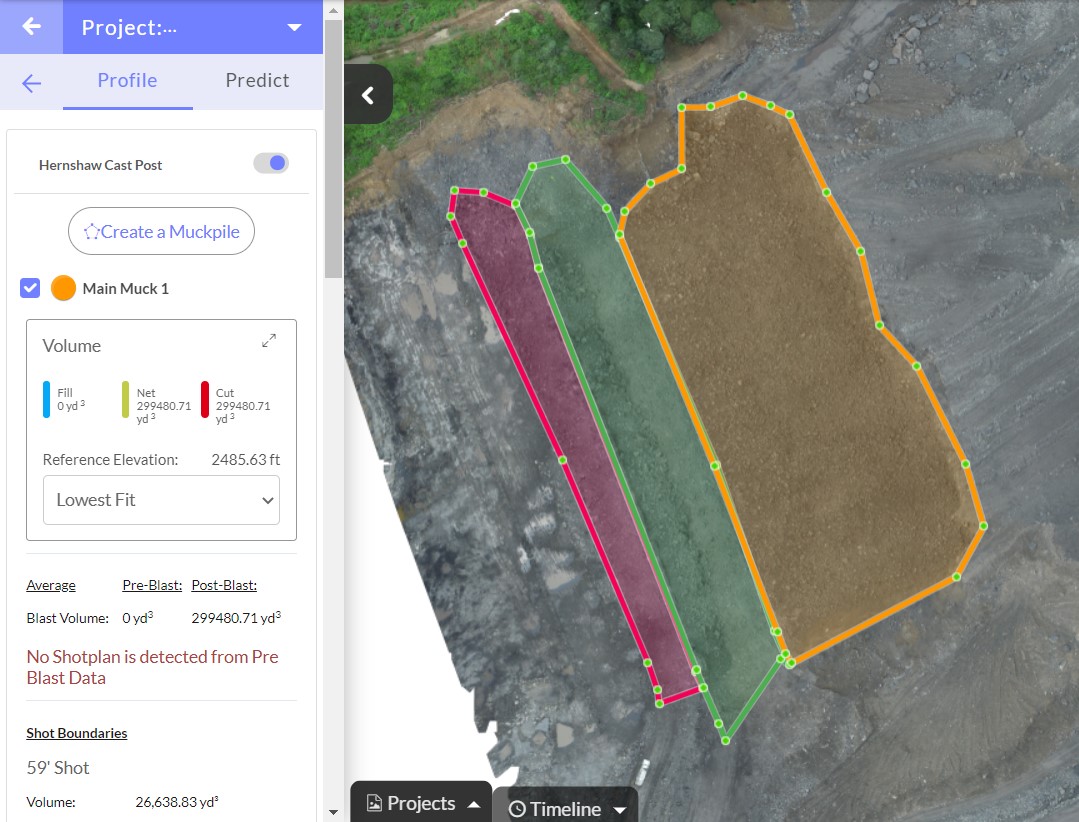
Task: Open the Project dropdown arrow
Action: point(294,27)
